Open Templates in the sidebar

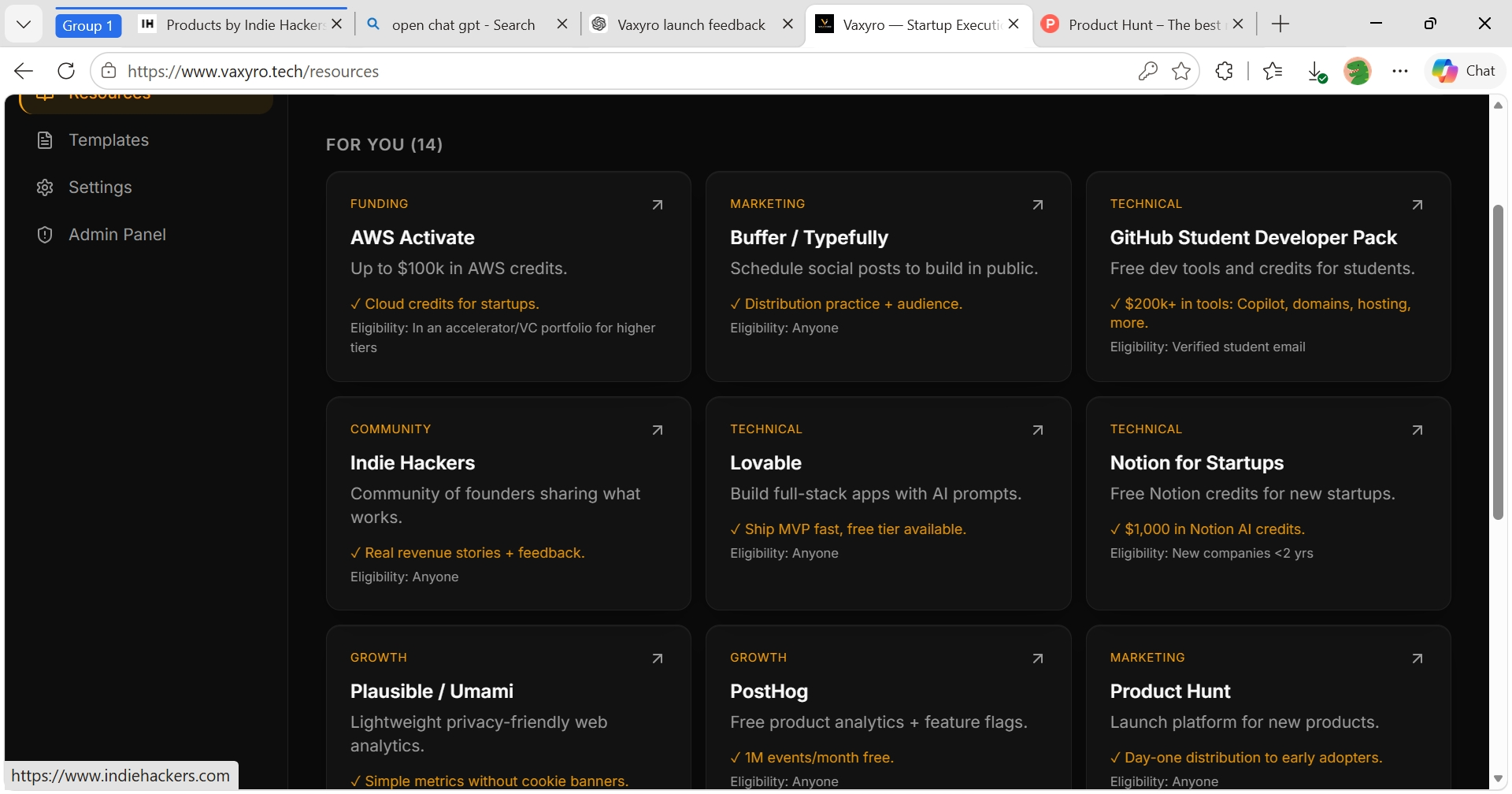coord(146,140)
